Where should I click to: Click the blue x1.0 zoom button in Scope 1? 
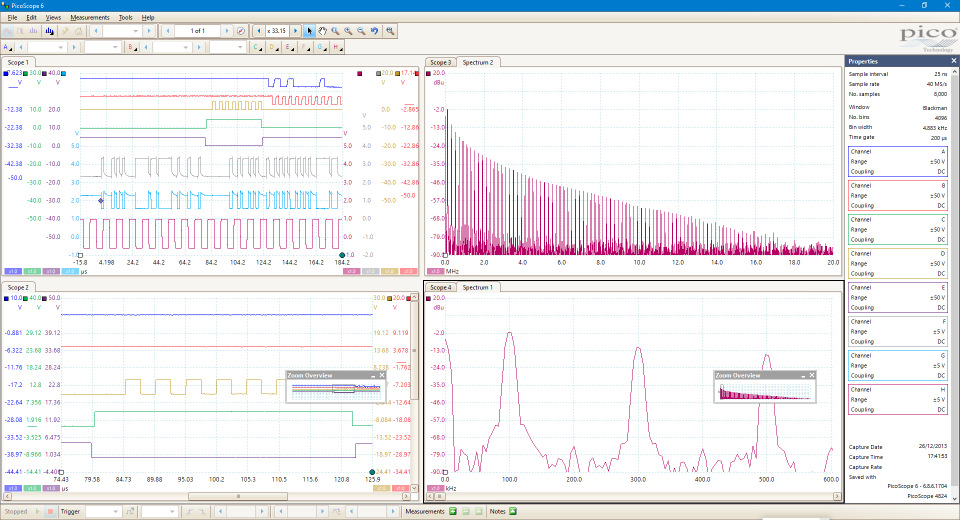pyautogui.click(x=12, y=271)
